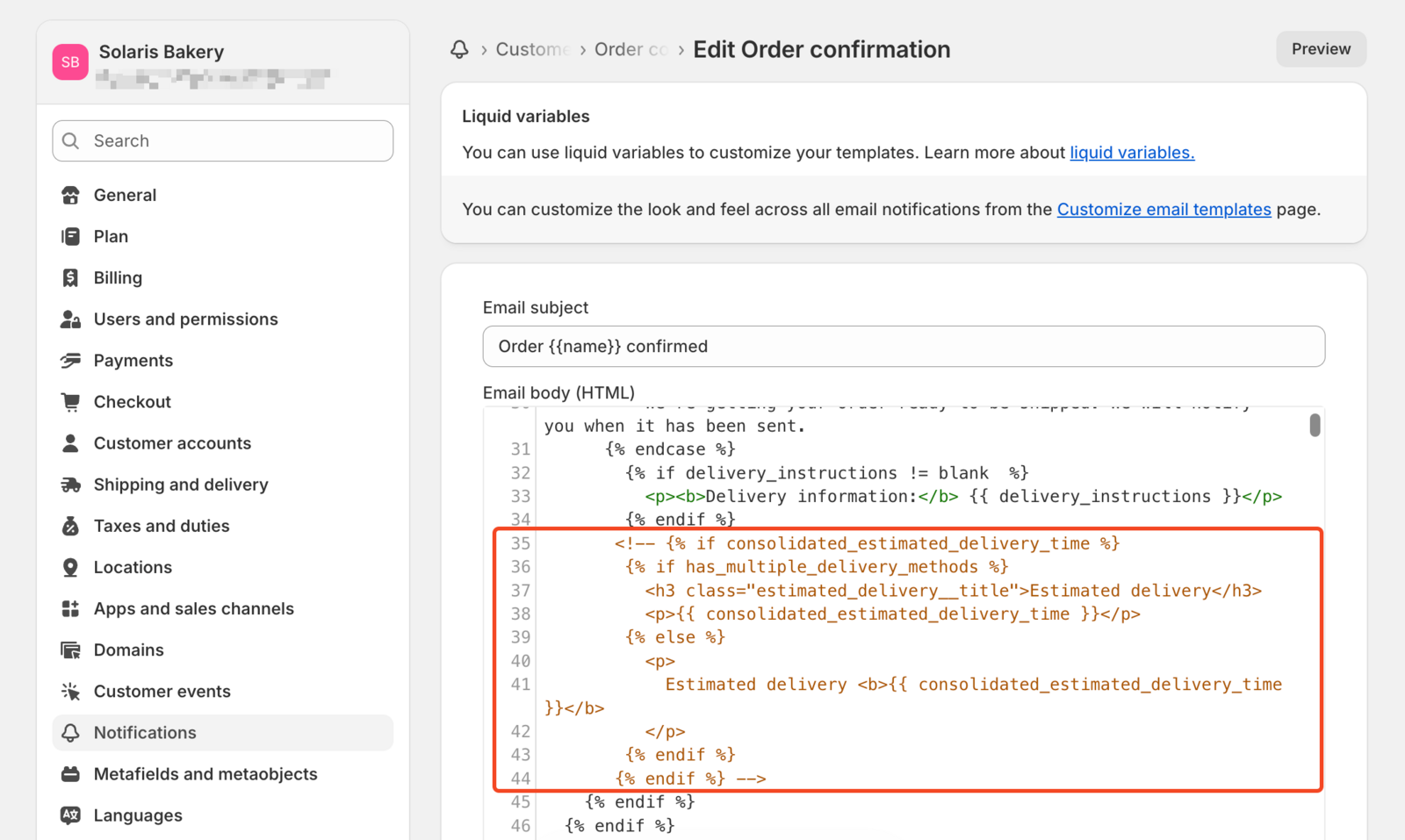Select the Notifications menu item
This screenshot has height=840, width=1405.
click(x=223, y=732)
